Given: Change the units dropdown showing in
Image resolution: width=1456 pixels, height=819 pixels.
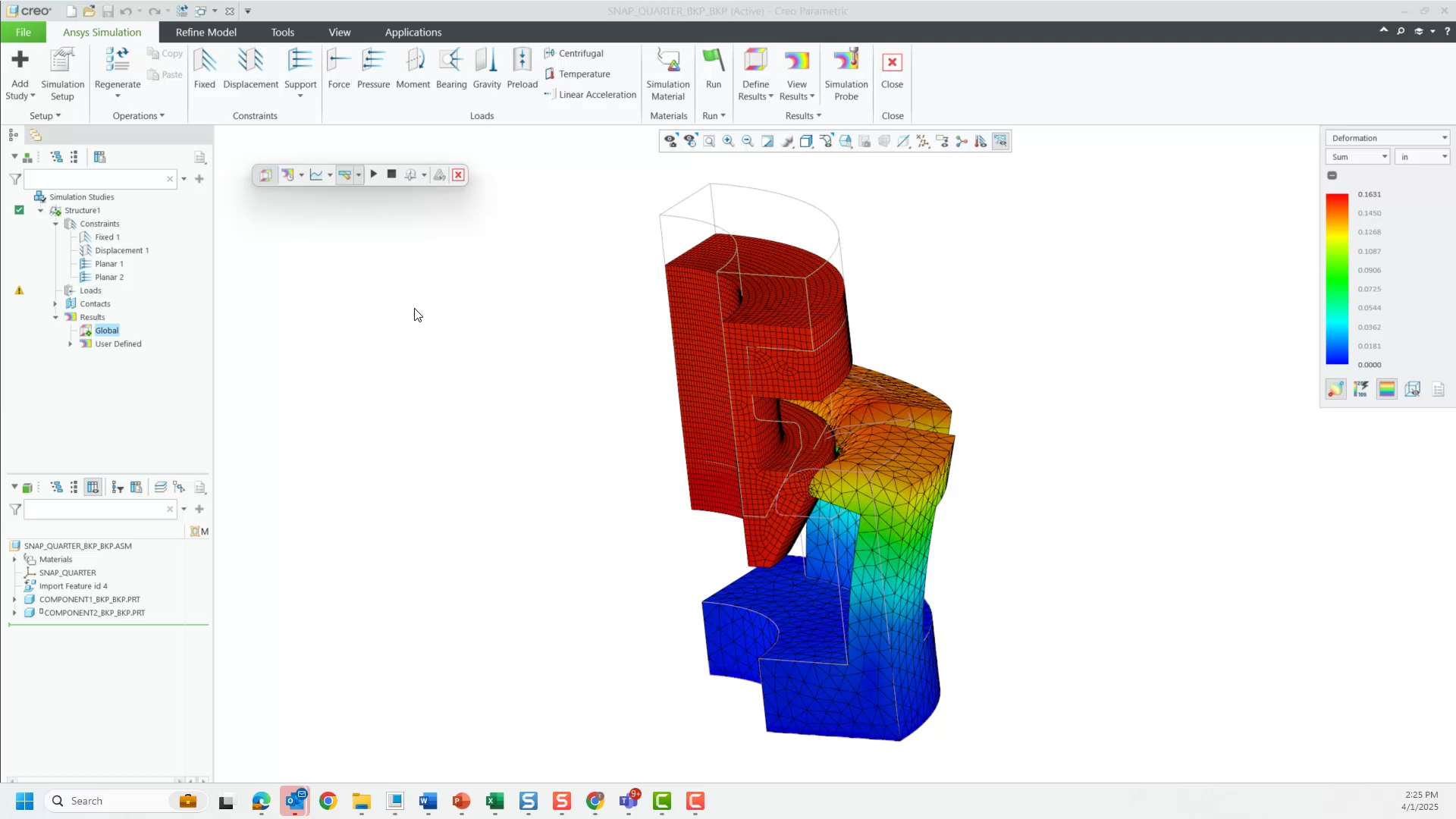Looking at the screenshot, I should [1422, 157].
